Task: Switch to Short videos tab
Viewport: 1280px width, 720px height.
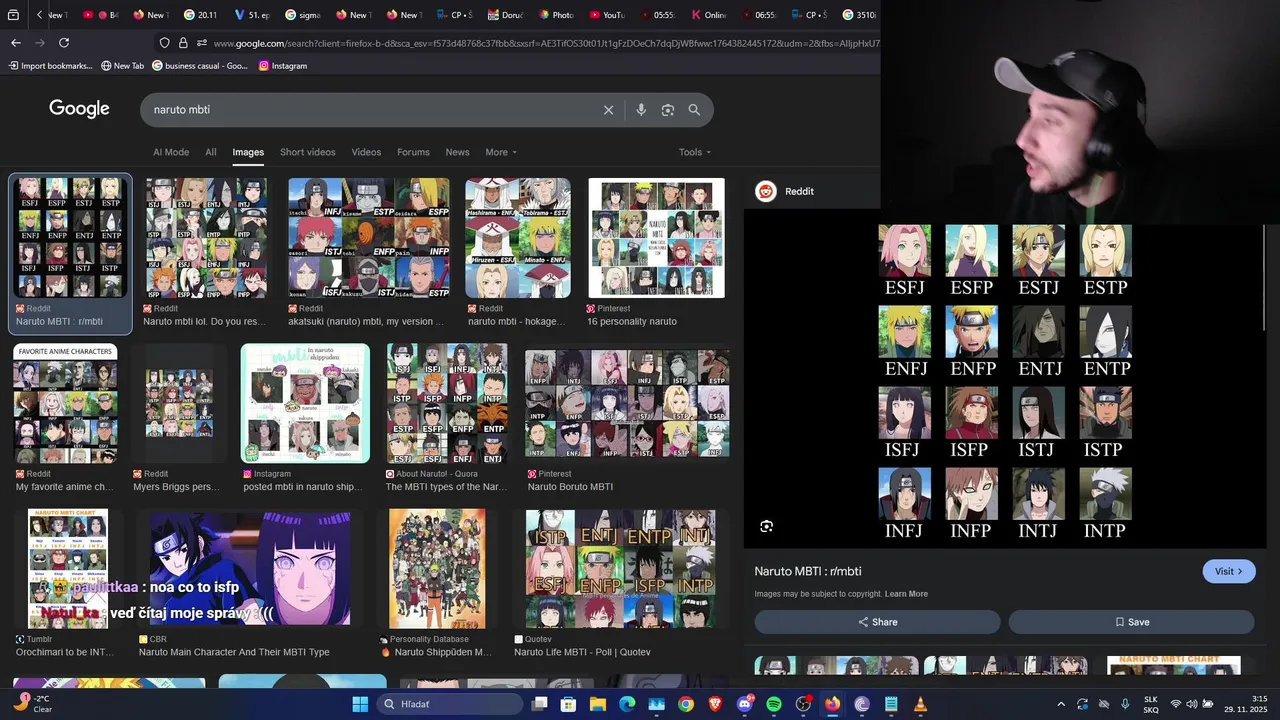Action: click(308, 152)
